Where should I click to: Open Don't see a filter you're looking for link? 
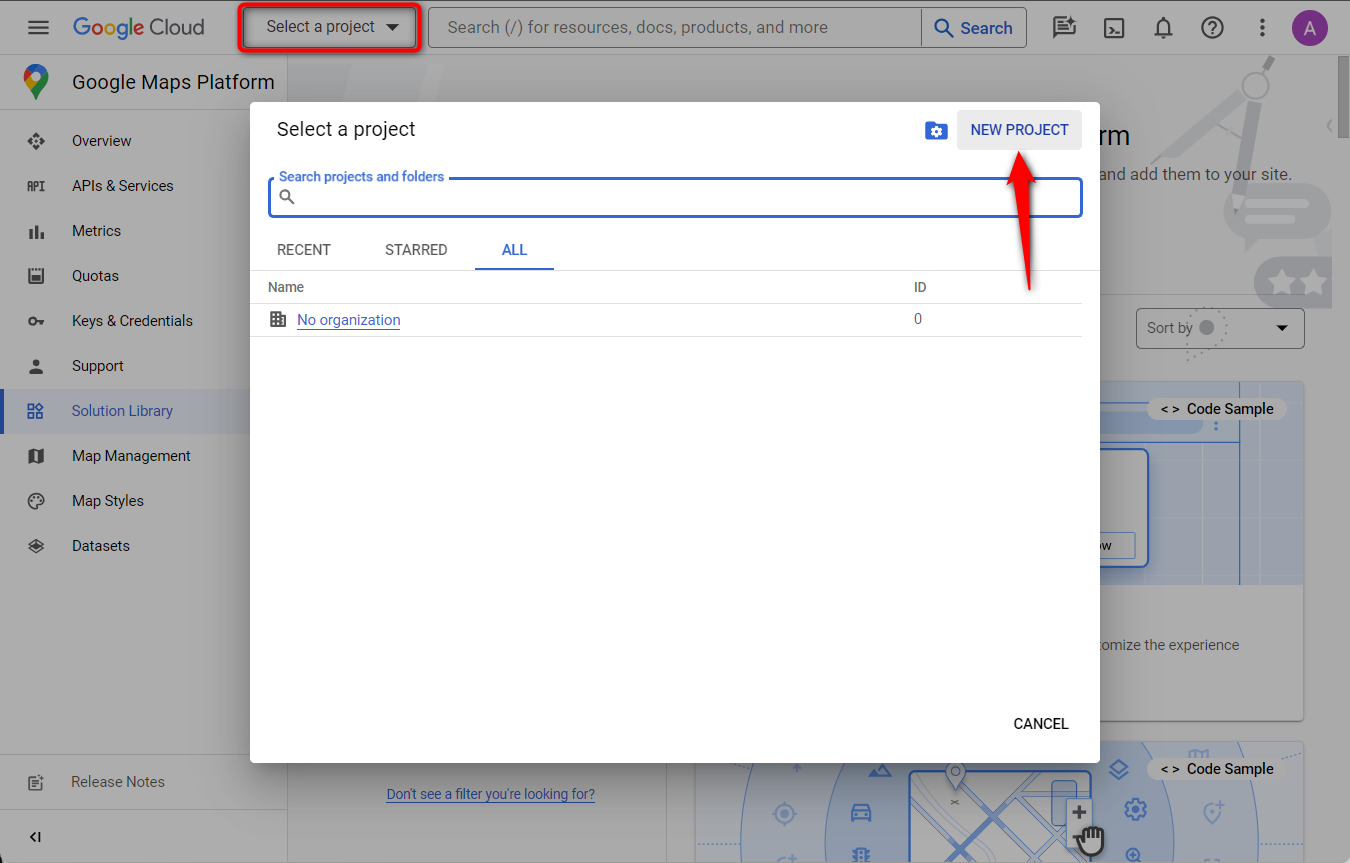[491, 795]
